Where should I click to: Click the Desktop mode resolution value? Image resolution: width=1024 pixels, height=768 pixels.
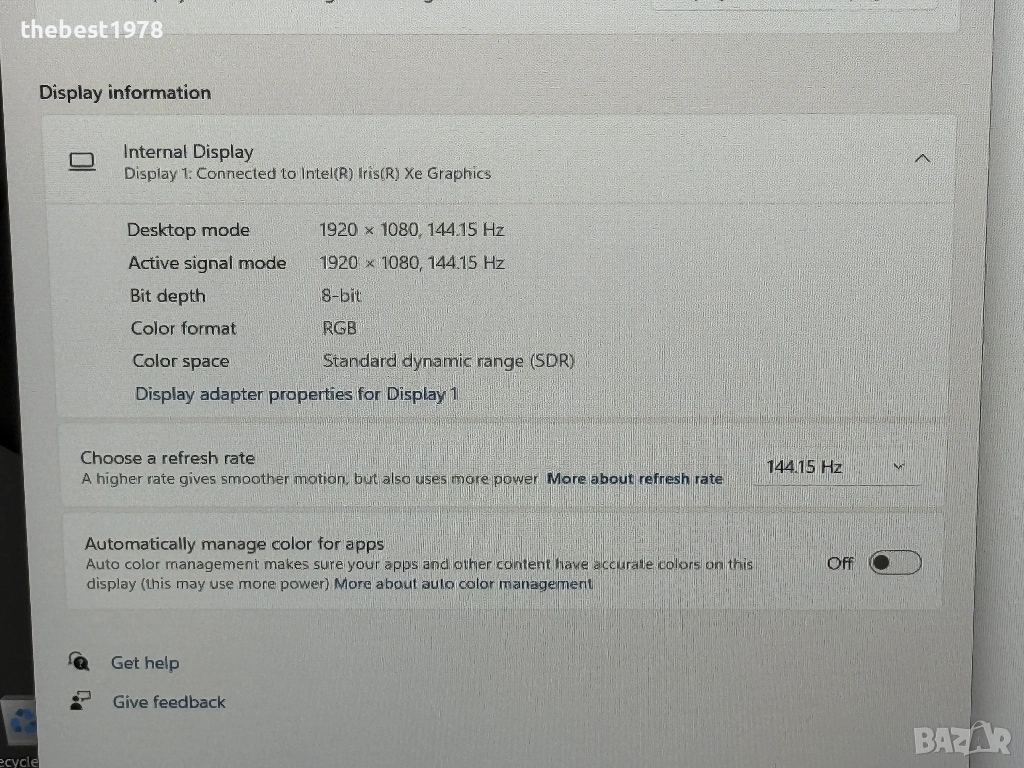point(411,230)
